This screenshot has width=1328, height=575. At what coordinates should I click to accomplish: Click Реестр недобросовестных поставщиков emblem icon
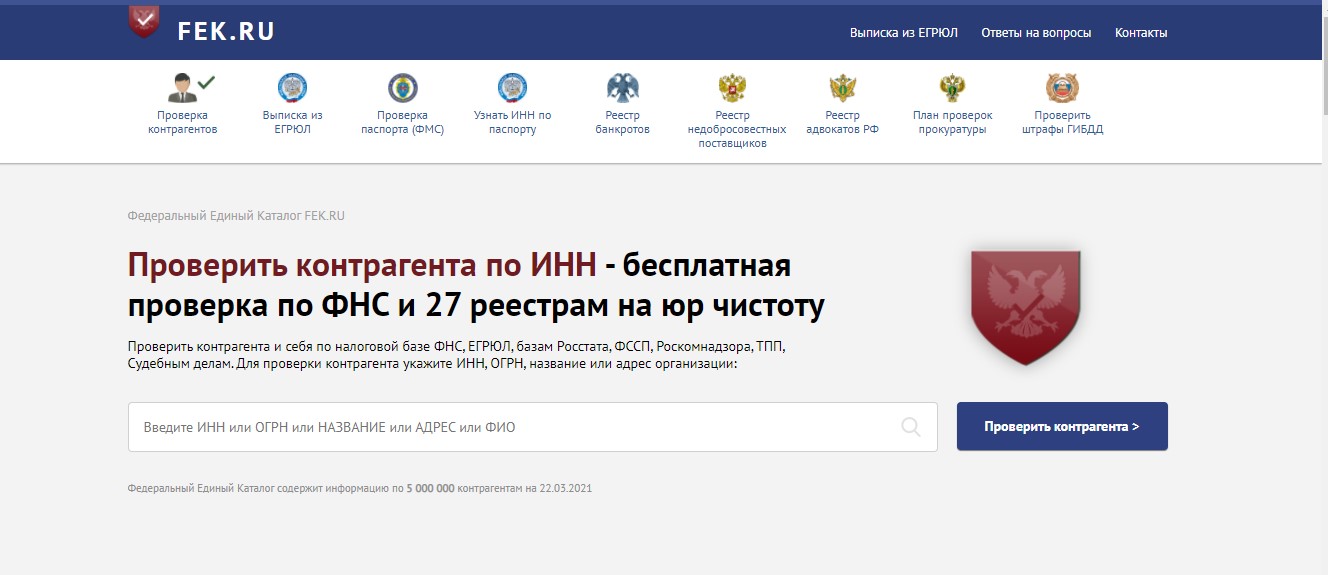pos(733,87)
